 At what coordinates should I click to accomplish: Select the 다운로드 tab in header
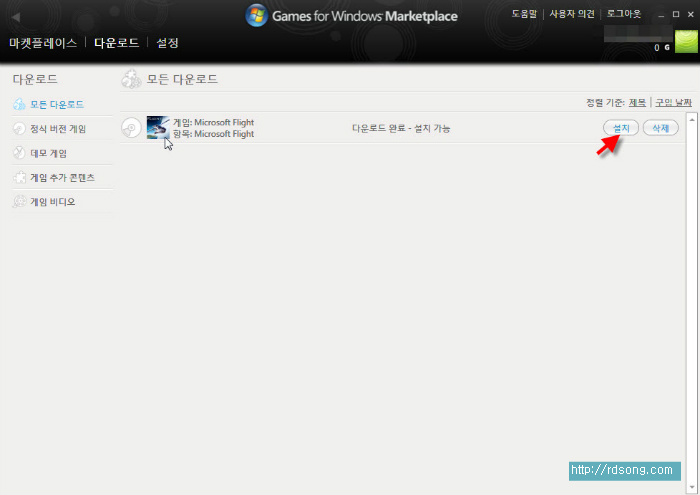(115, 43)
